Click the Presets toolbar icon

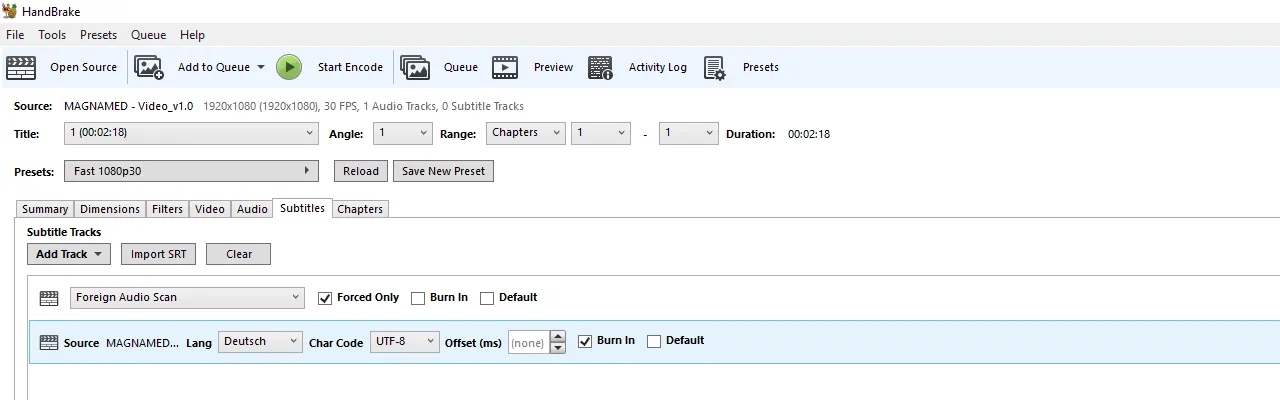pyautogui.click(x=714, y=67)
